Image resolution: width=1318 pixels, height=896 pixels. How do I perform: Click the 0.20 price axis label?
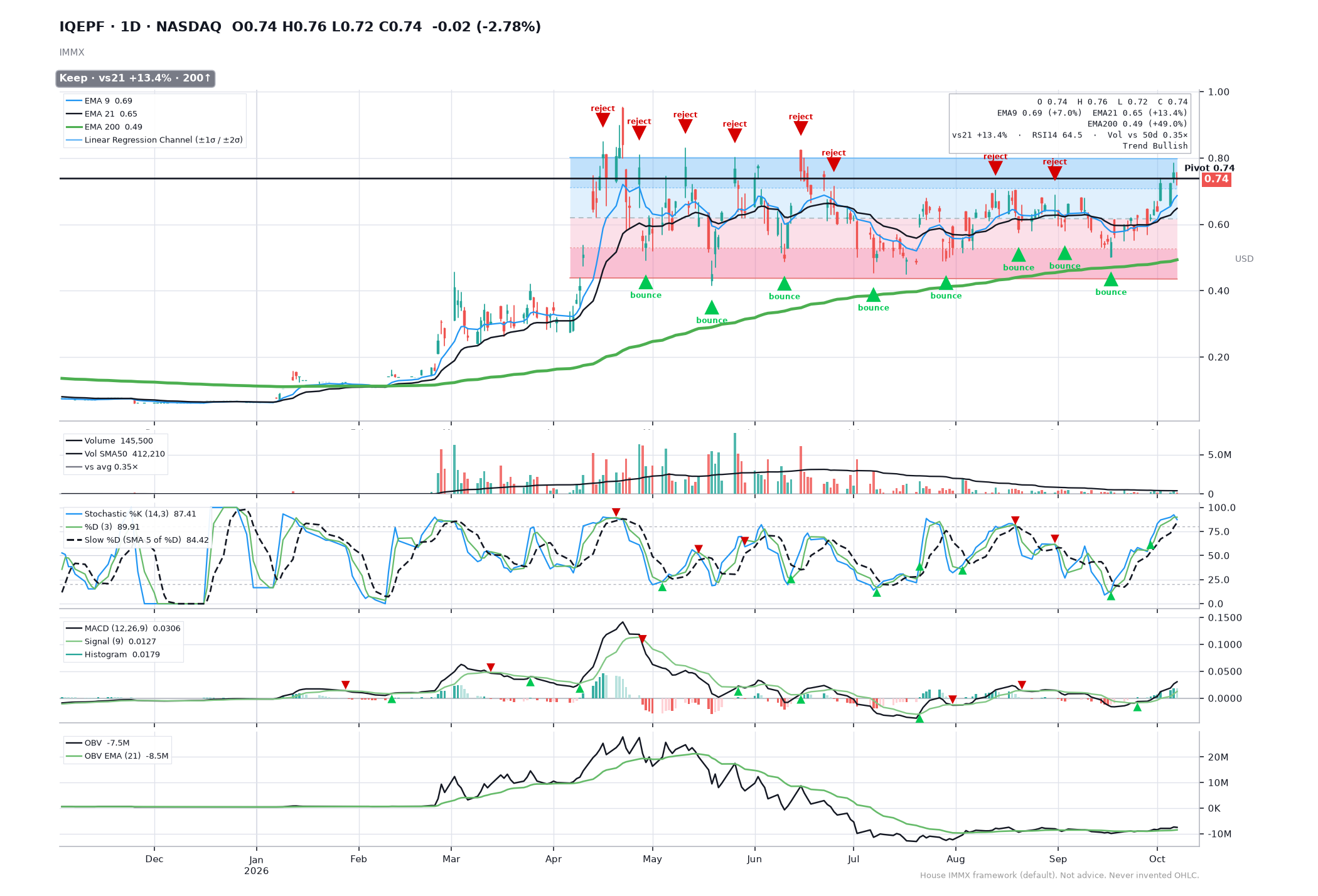pos(1219,357)
